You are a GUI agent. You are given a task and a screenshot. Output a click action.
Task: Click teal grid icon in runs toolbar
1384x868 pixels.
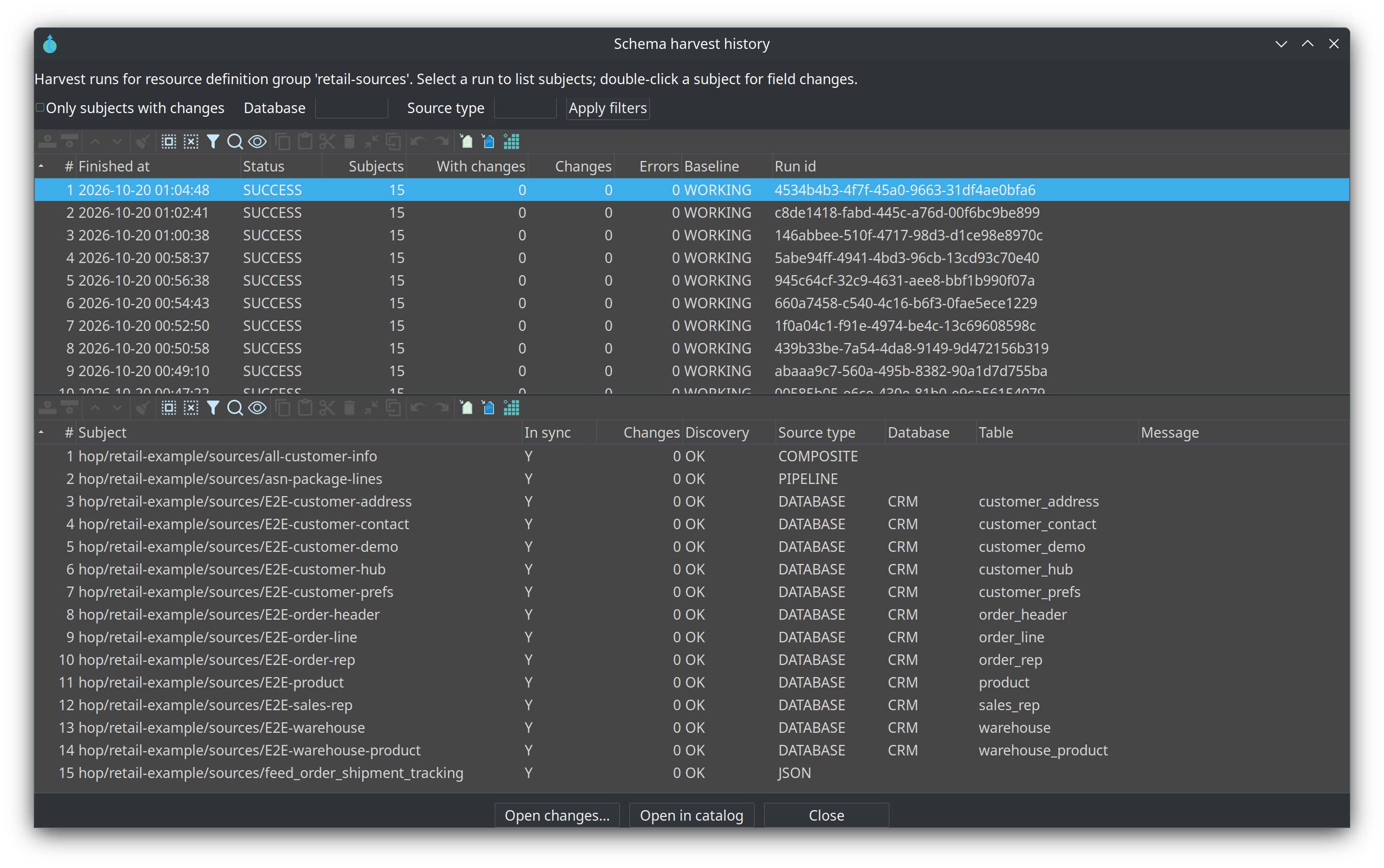click(x=511, y=142)
